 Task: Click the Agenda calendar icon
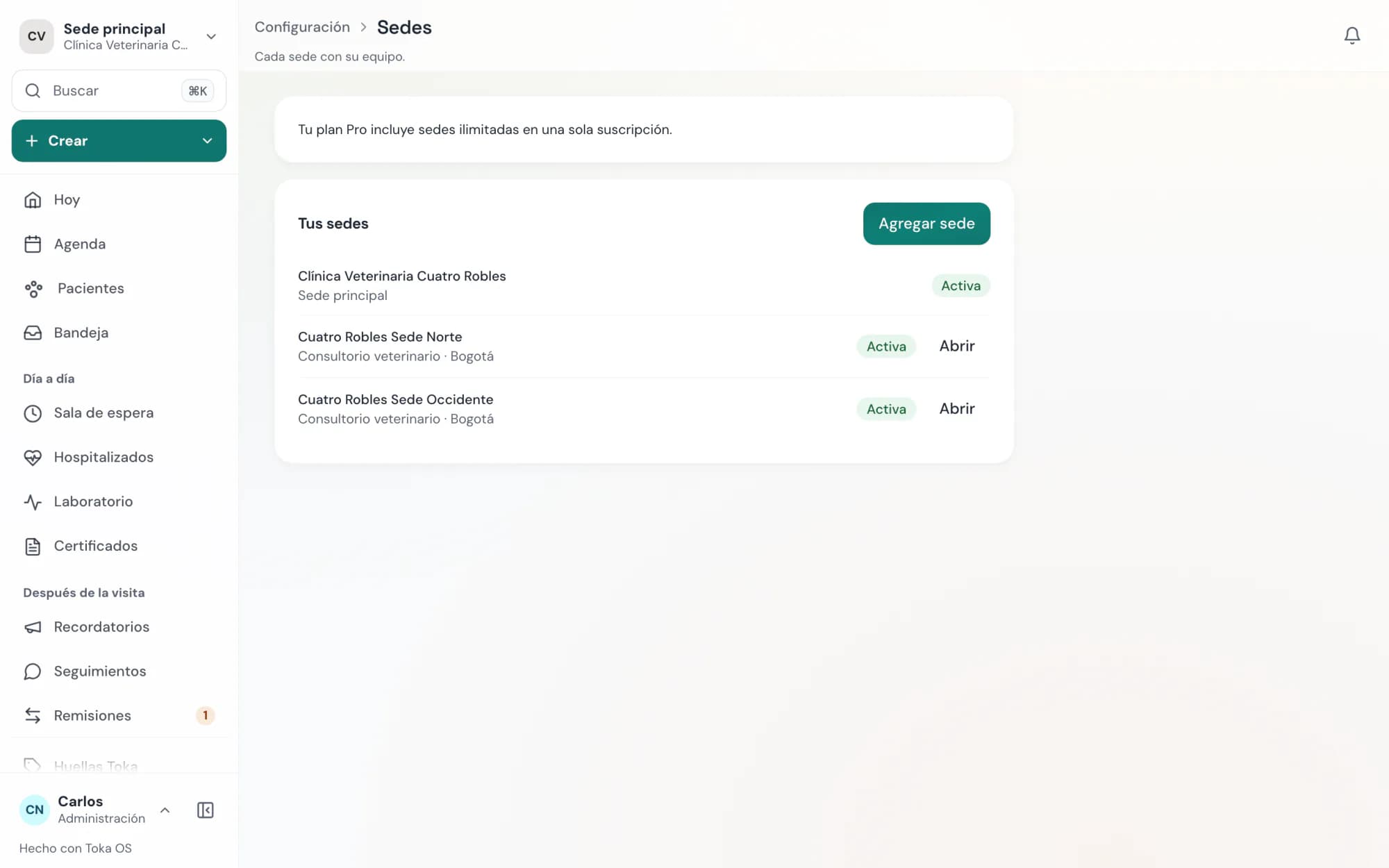[33, 244]
